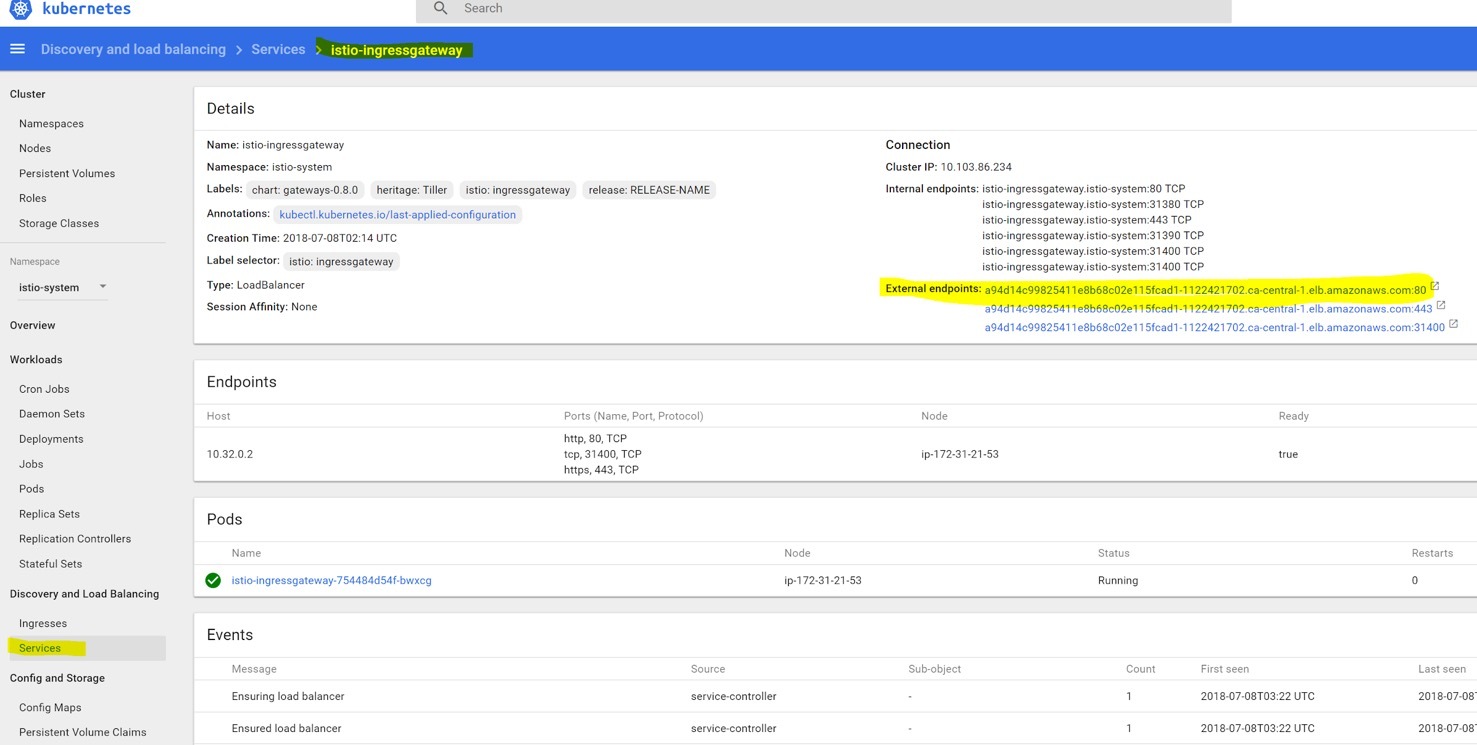Click pod status 'Running' cell
The height and width of the screenshot is (745, 1477).
point(1118,580)
